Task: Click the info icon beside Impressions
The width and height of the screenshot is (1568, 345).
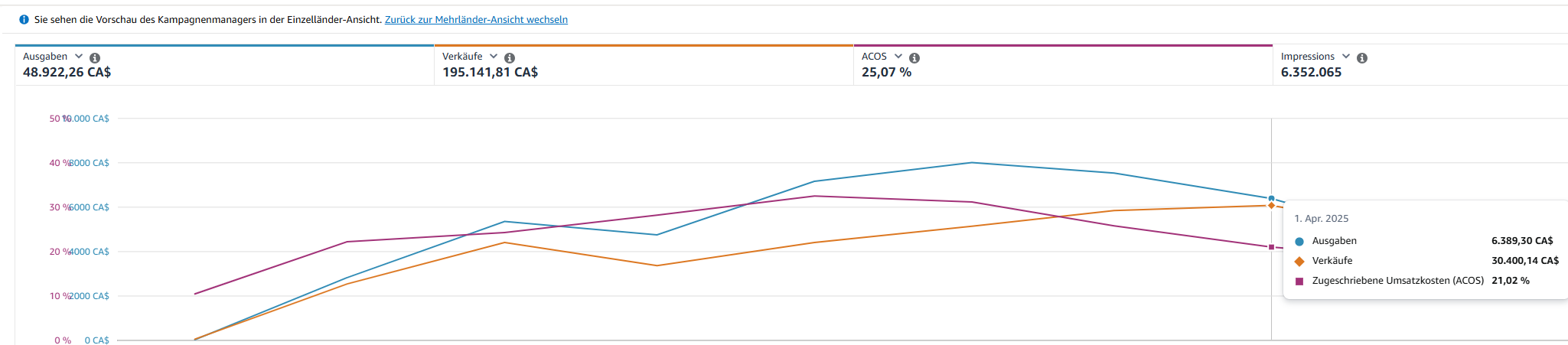Action: (1362, 58)
